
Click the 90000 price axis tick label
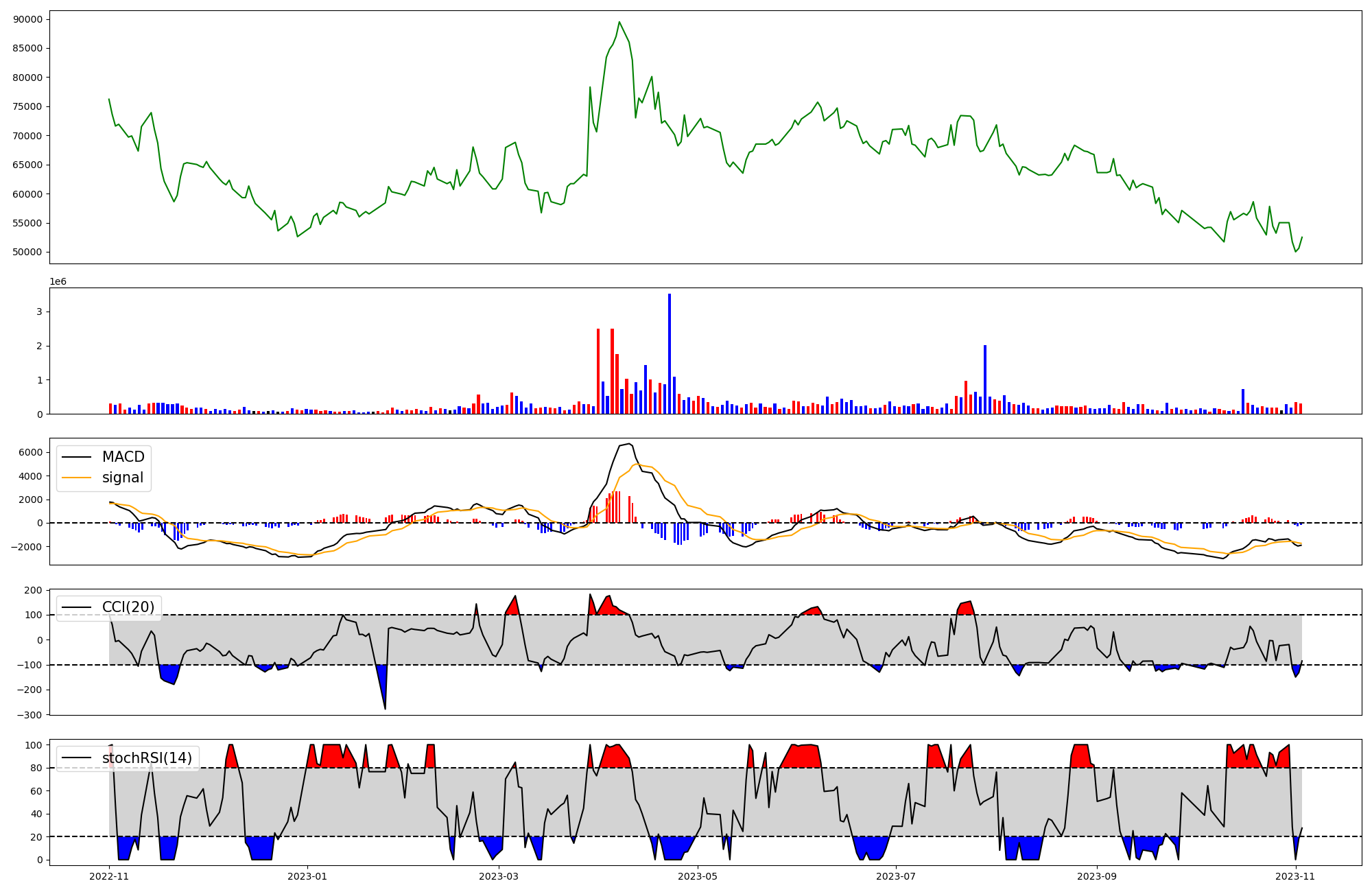(x=27, y=19)
